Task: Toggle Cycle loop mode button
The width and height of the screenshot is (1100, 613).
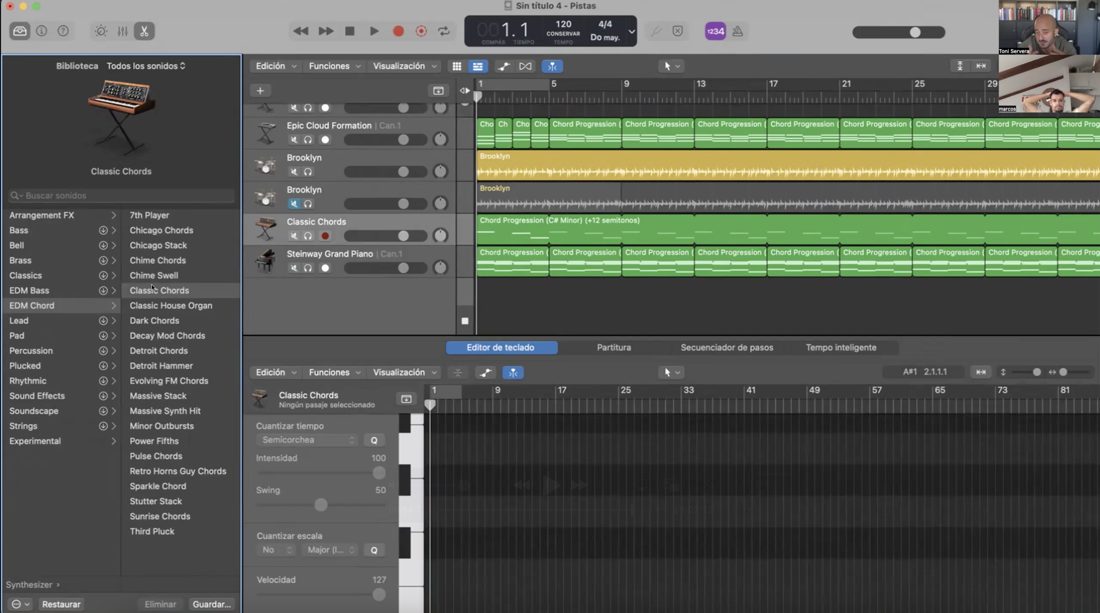Action: tap(444, 31)
